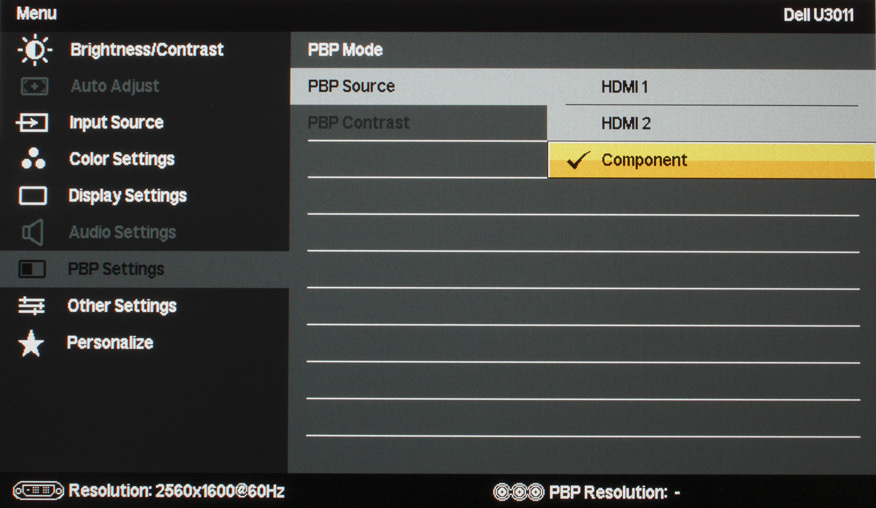Select HDMI 1 as PBP source
Viewport: 876px width, 508px height.
(712, 87)
